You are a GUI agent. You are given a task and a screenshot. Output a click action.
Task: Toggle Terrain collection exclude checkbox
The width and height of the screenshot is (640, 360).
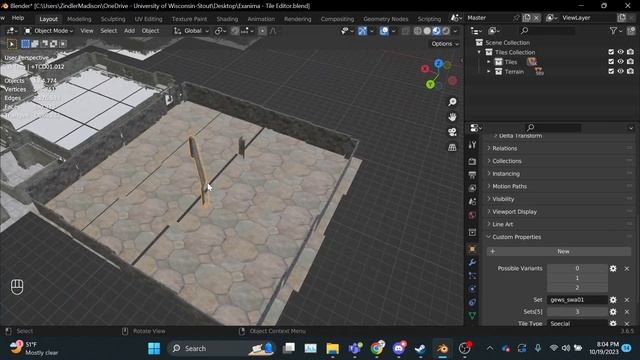click(611, 71)
